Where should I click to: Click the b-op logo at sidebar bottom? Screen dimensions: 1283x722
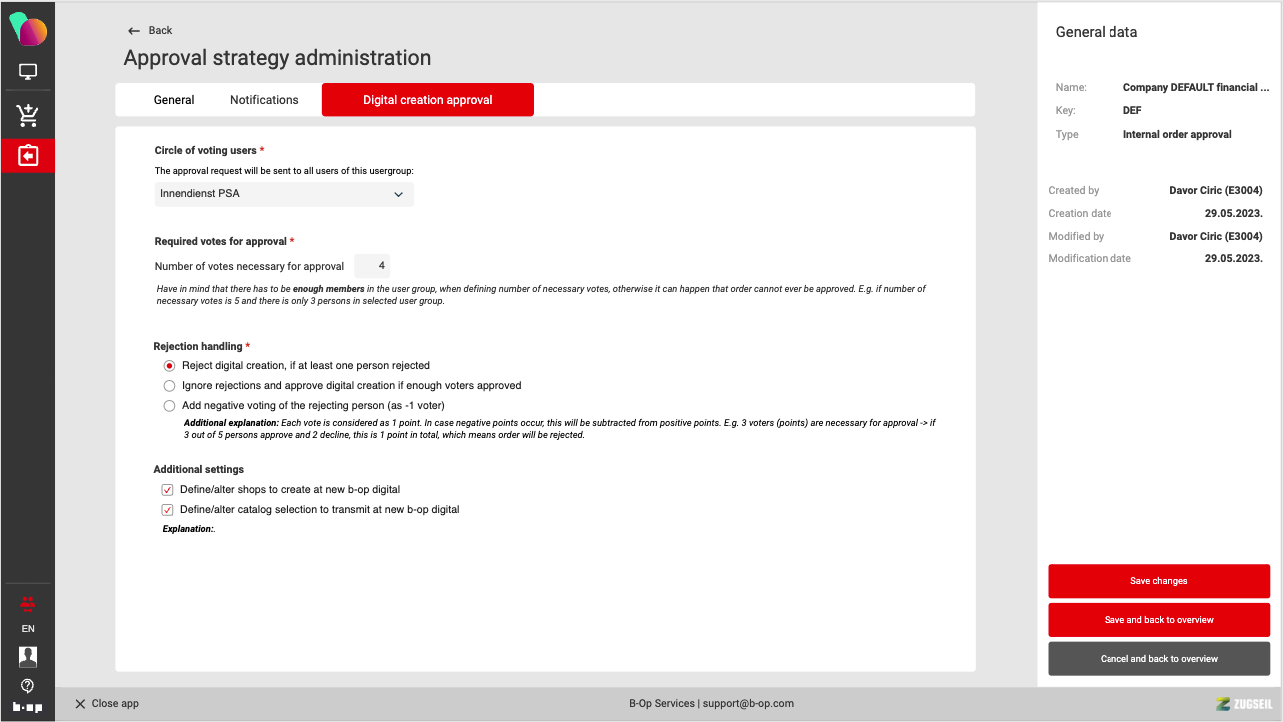point(28,706)
